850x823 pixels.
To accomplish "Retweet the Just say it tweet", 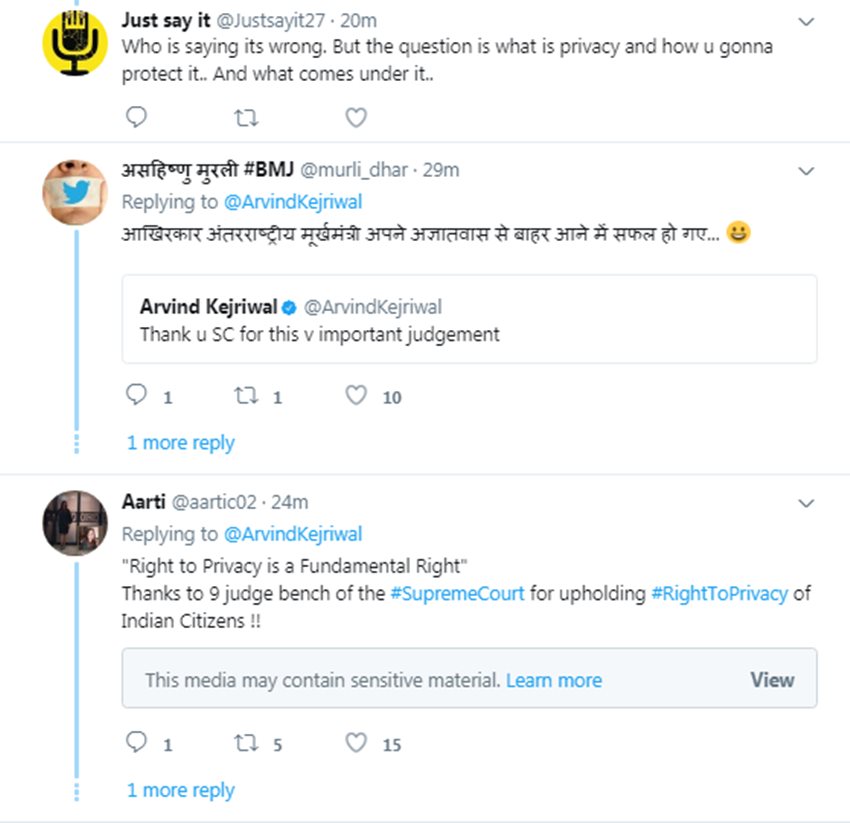I will (x=245, y=118).
